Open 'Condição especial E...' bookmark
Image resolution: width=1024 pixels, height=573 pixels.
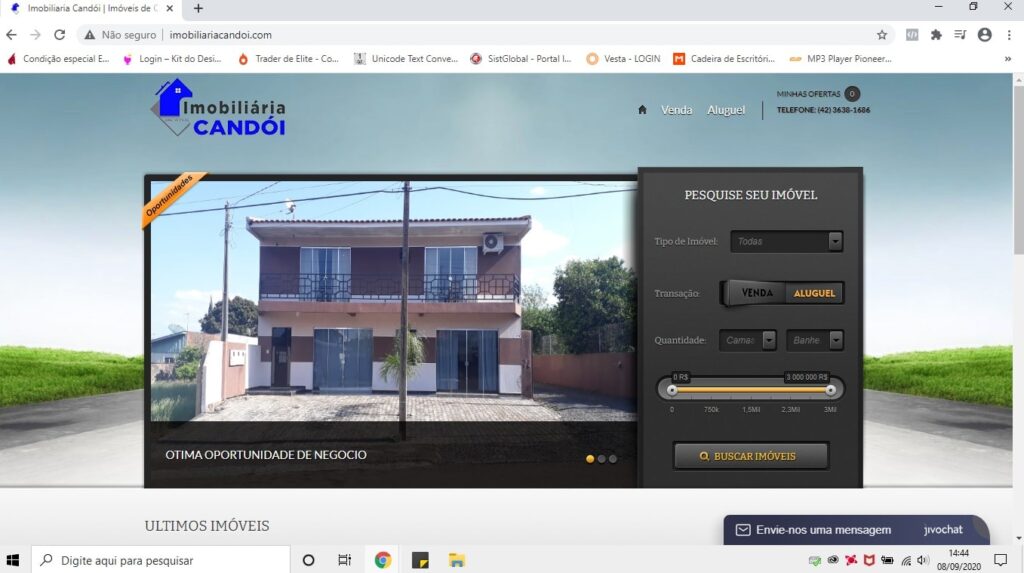coord(59,59)
